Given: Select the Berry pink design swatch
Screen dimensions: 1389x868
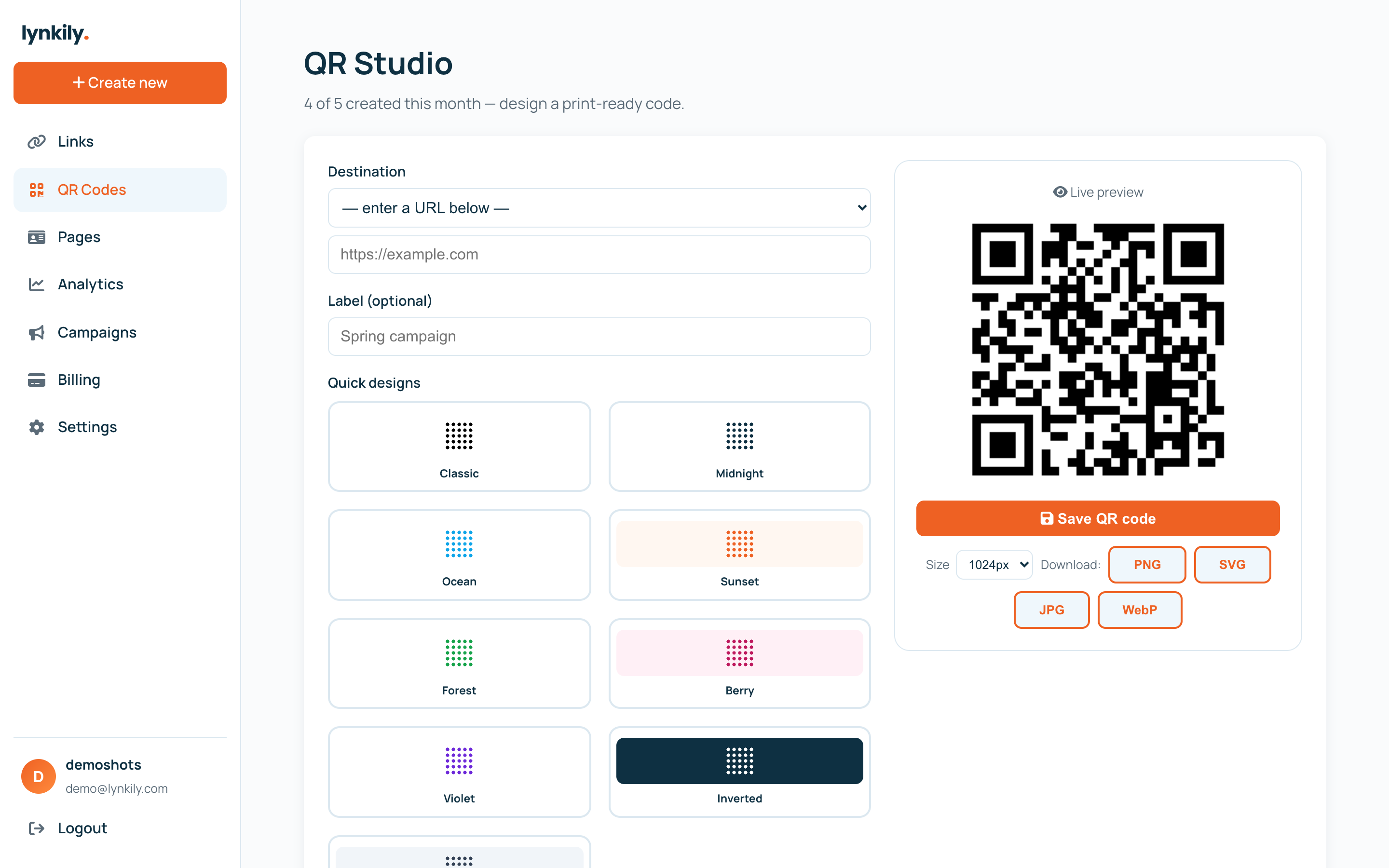Looking at the screenshot, I should (739, 653).
